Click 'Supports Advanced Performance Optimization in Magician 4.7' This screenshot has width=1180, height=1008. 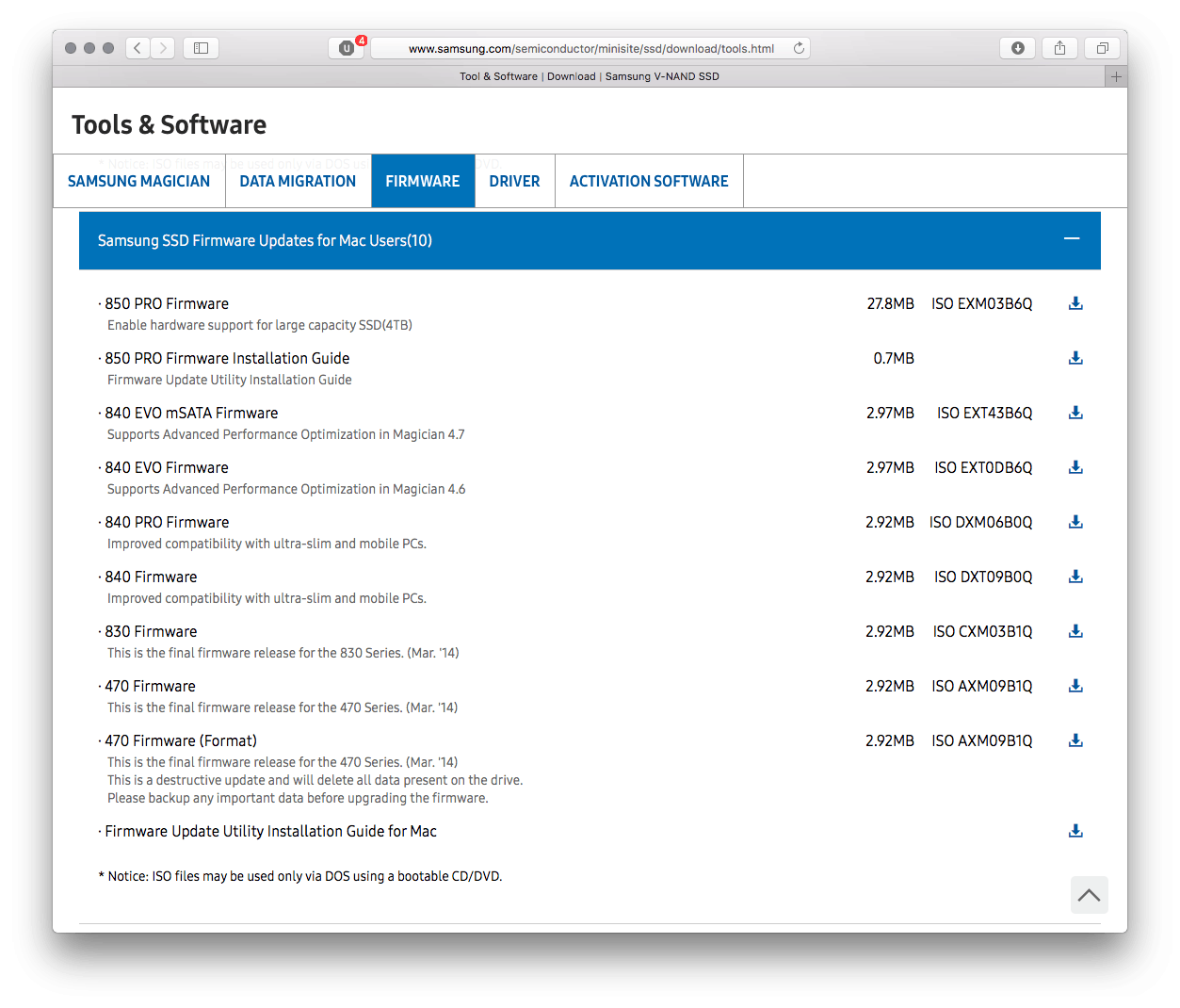pos(286,434)
